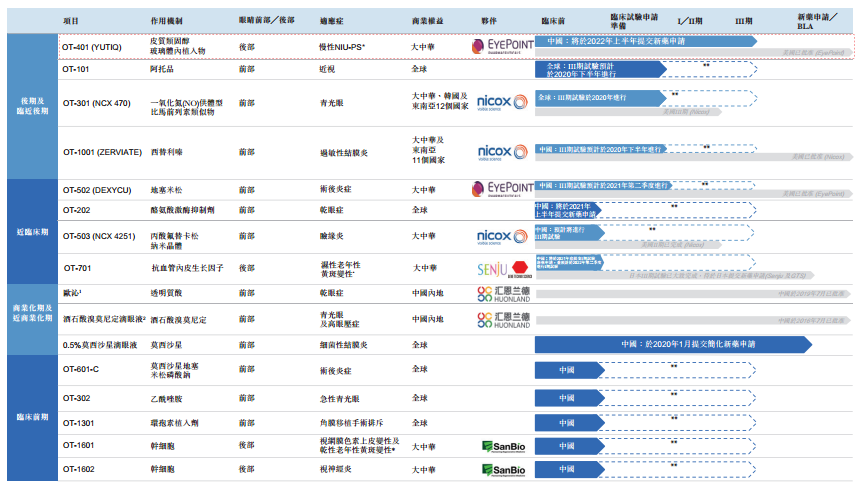
Task: Click the EyePoint logo in the OT-401 row
Action: click(501, 46)
